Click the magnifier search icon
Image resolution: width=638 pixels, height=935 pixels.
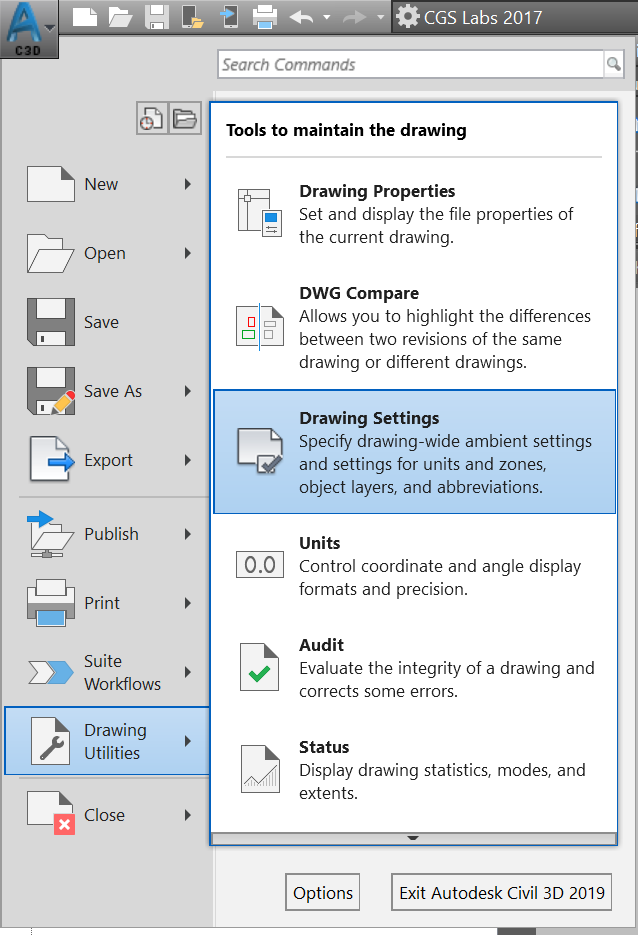(614, 64)
